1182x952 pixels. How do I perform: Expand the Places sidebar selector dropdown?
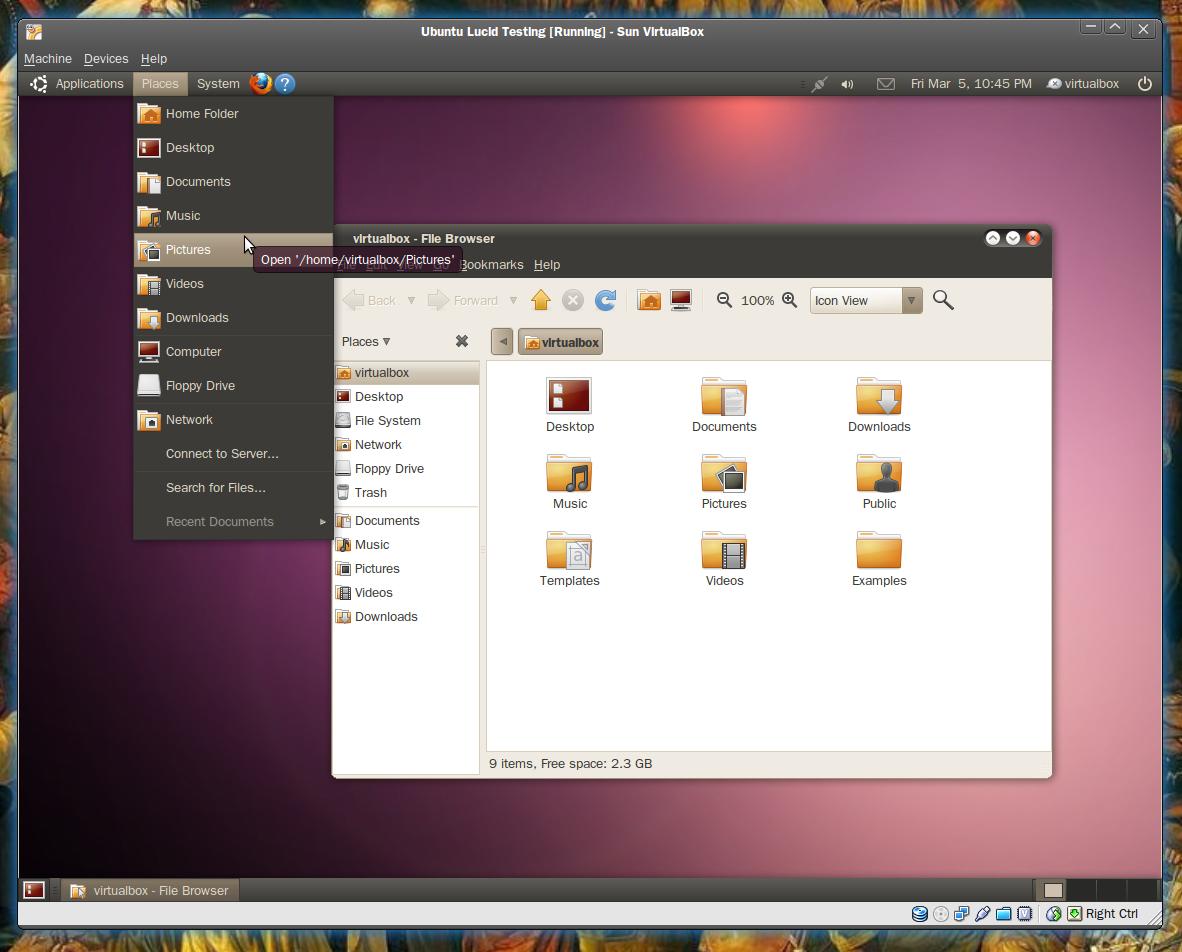[x=366, y=341]
